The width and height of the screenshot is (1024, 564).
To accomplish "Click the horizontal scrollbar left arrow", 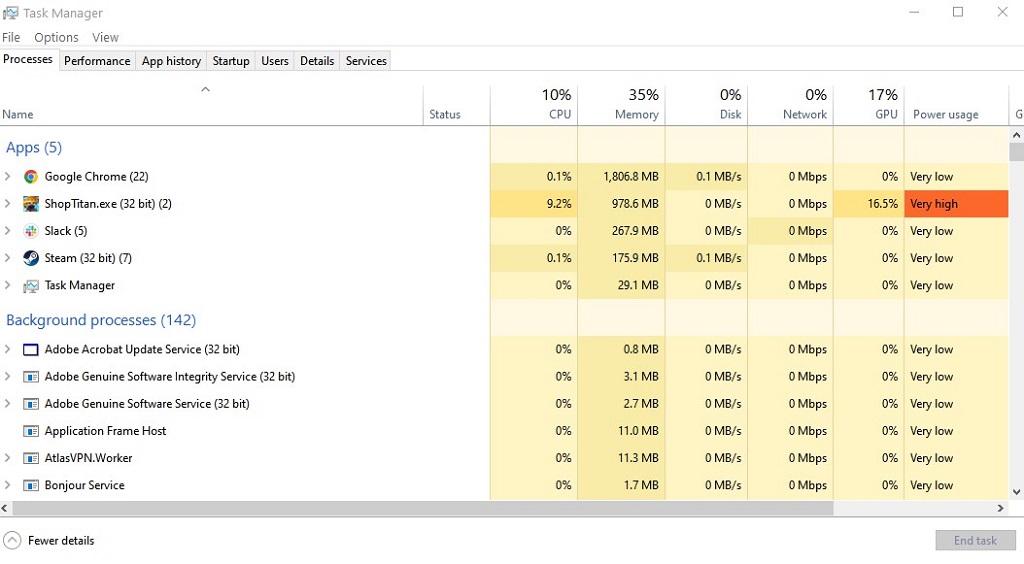I will point(5,508).
